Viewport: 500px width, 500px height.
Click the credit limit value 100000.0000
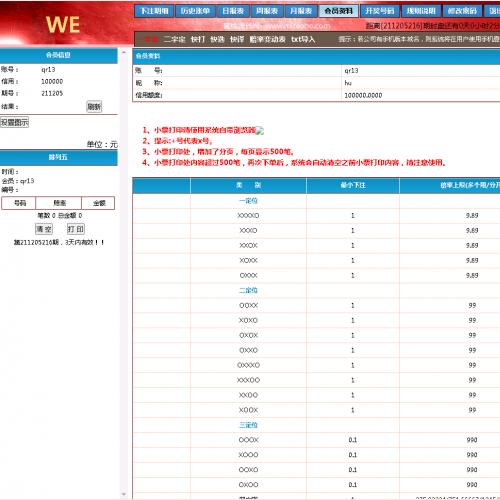click(x=363, y=95)
